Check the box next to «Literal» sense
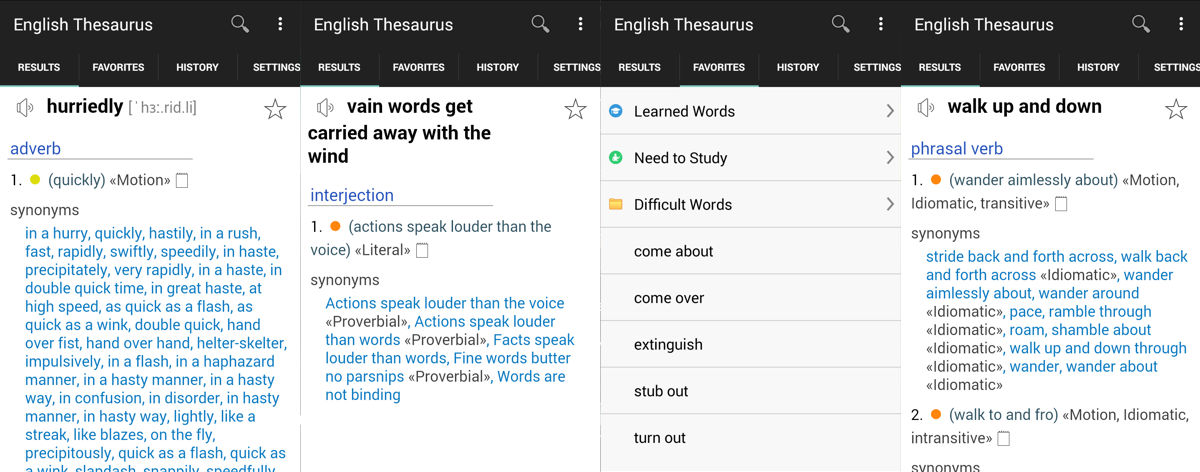The image size is (1200, 472). tap(422, 251)
